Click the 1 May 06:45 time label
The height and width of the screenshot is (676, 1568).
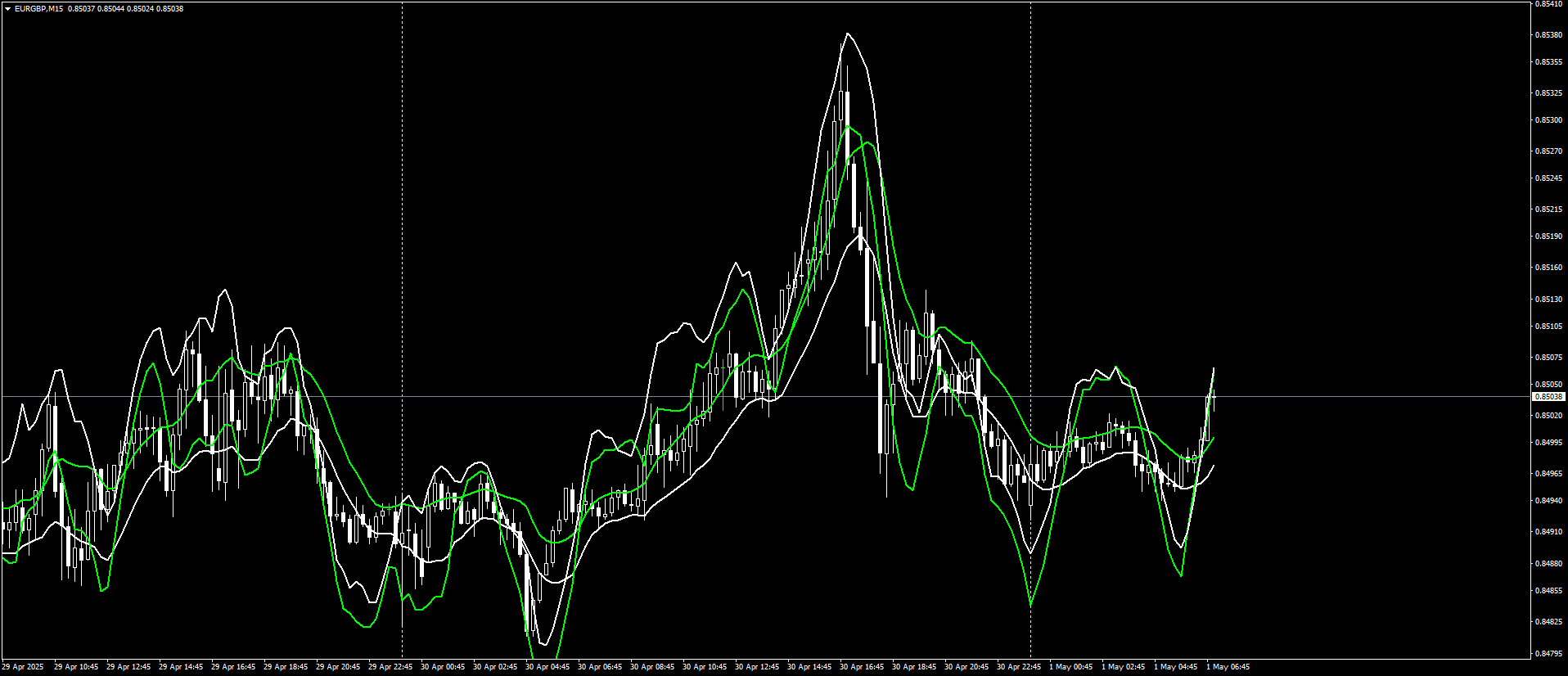(1228, 667)
